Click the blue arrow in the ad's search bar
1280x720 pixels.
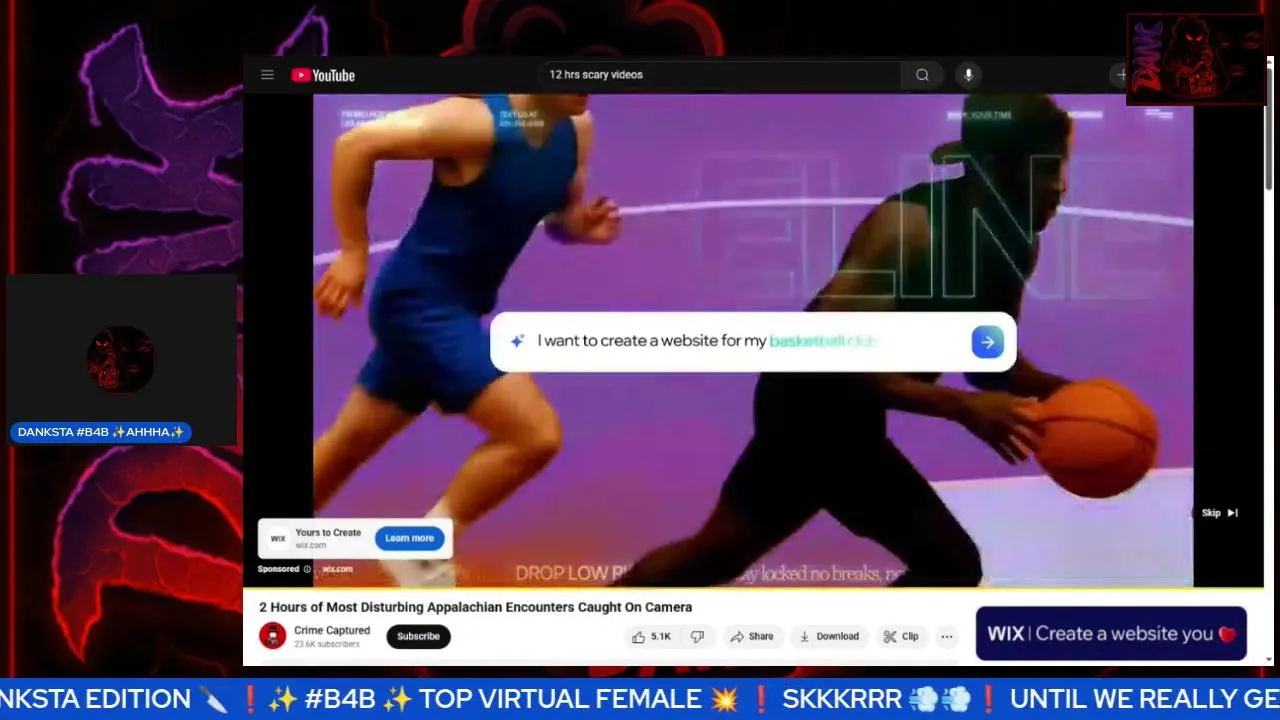coord(987,342)
